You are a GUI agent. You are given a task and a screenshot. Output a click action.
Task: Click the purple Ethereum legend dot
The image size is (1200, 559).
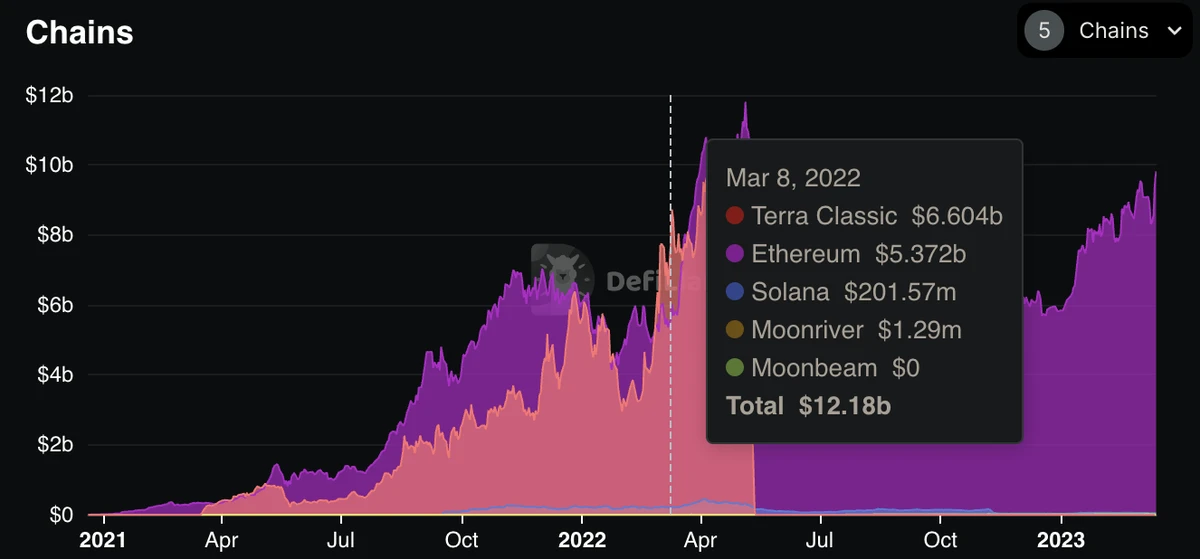click(x=735, y=254)
